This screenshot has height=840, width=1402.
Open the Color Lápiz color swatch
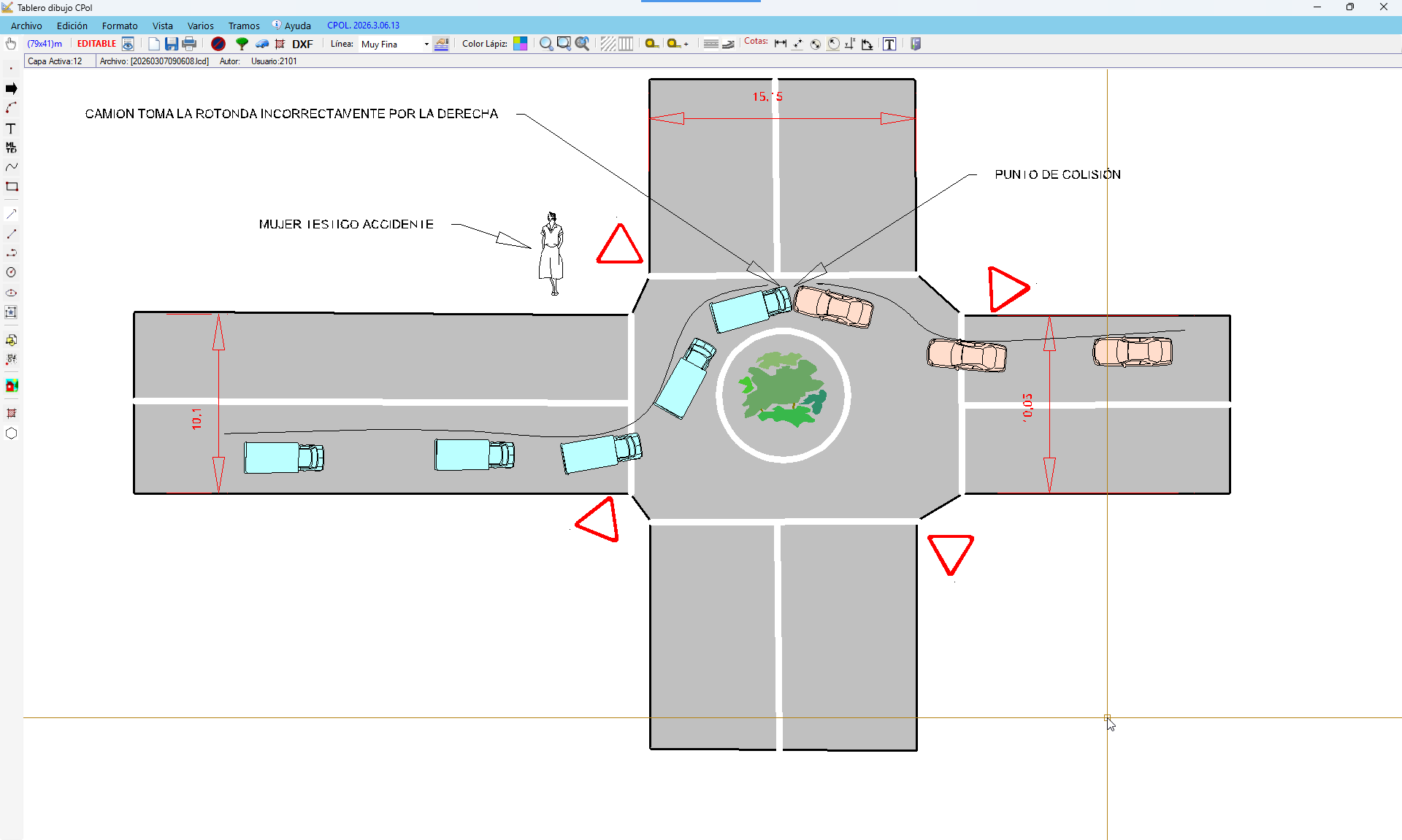(x=520, y=44)
